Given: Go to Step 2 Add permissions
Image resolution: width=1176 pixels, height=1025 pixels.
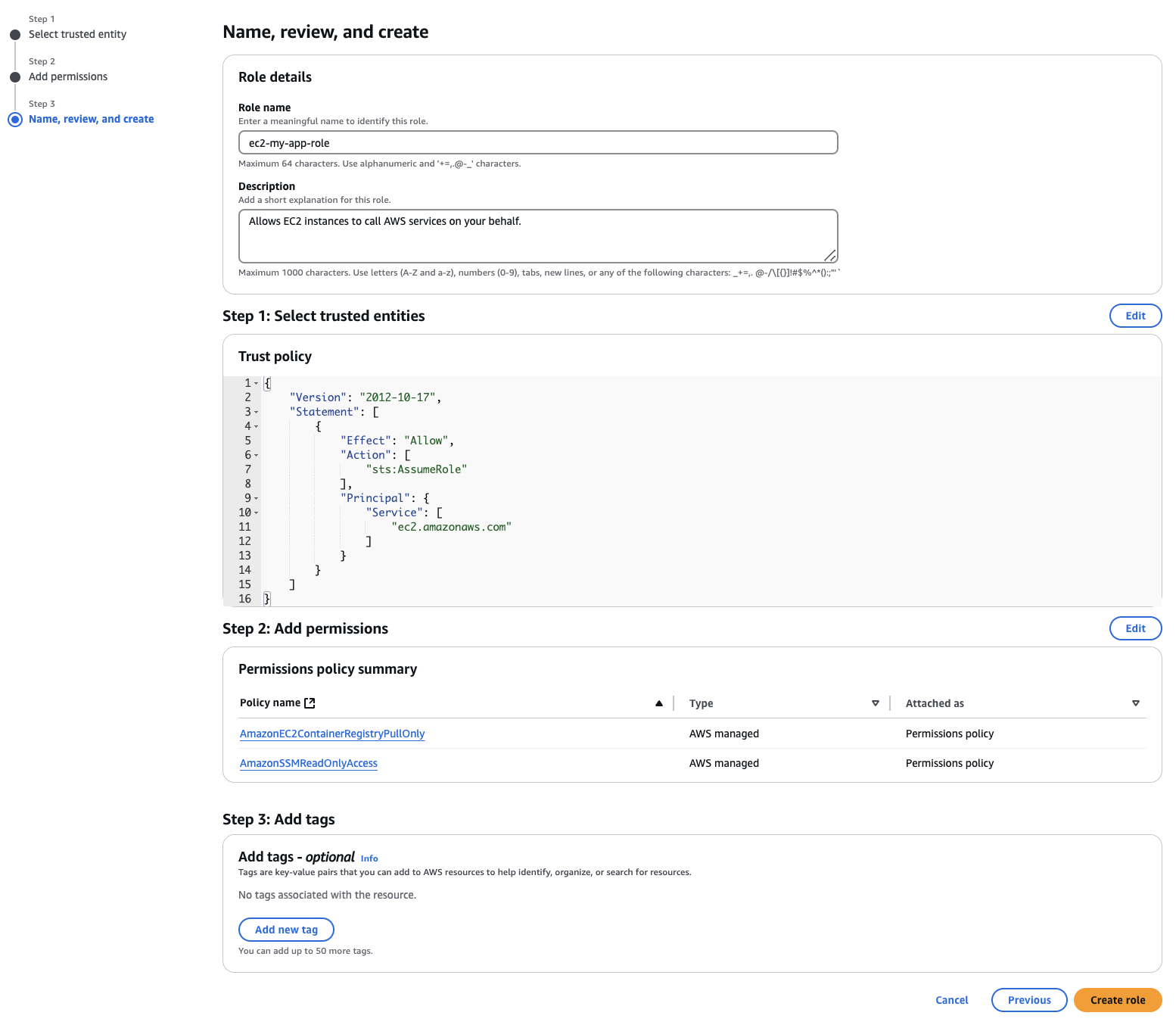Looking at the screenshot, I should (68, 76).
